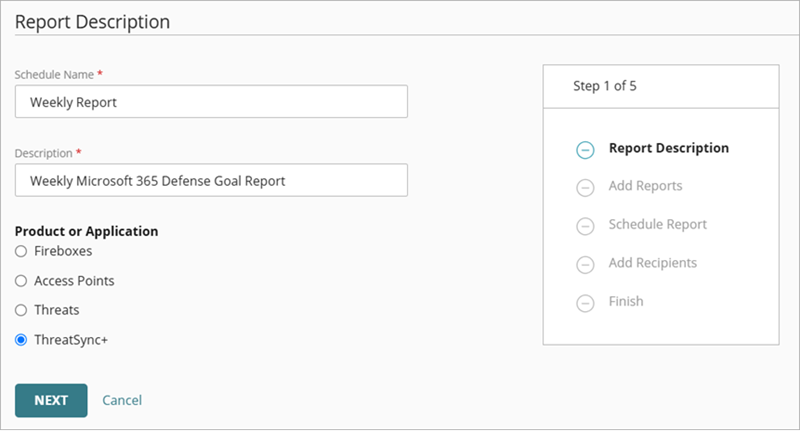
Task: Select the ThreatSync+ radio option
Action: tap(21, 339)
